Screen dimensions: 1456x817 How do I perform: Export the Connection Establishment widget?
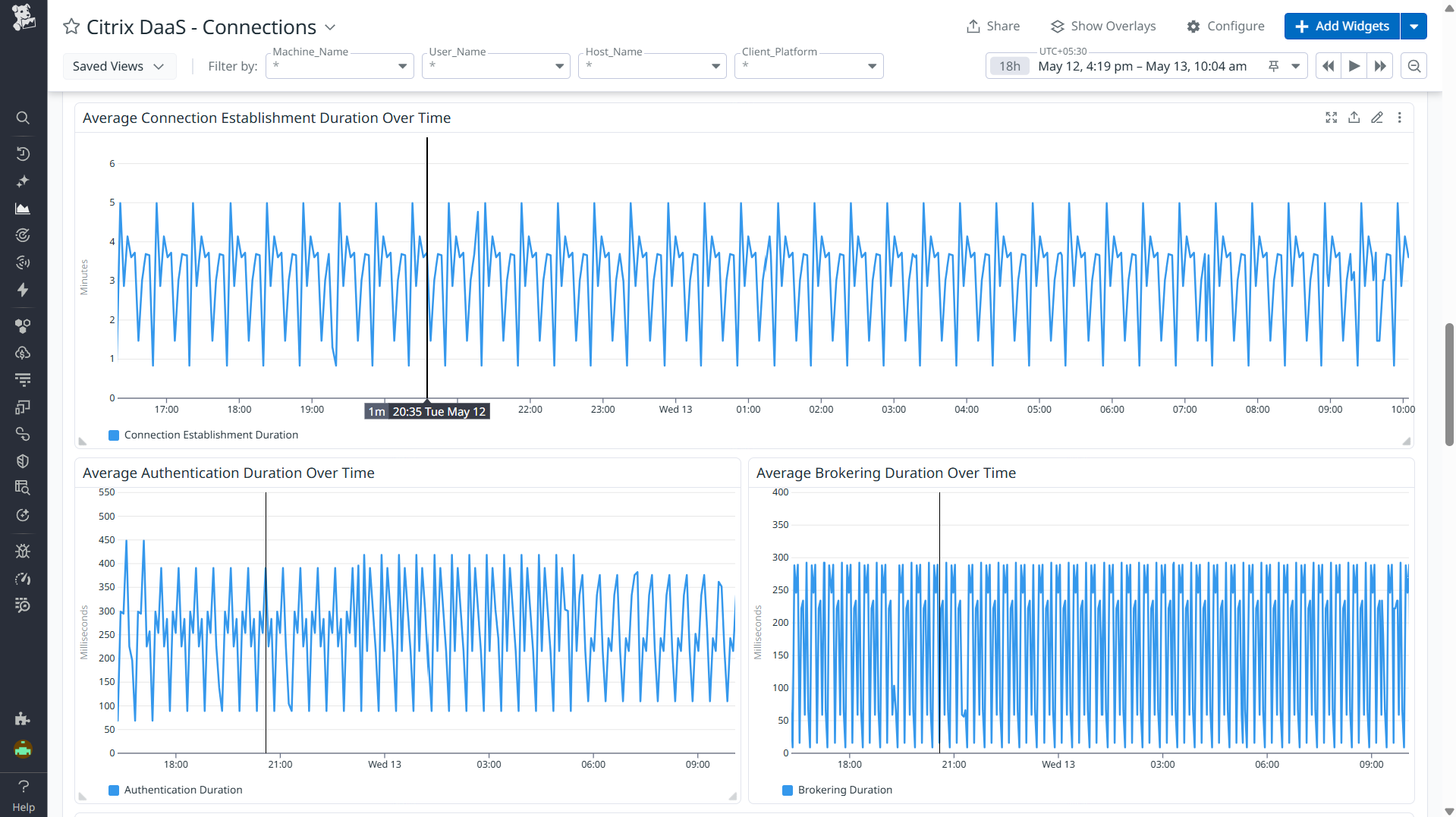click(1354, 118)
